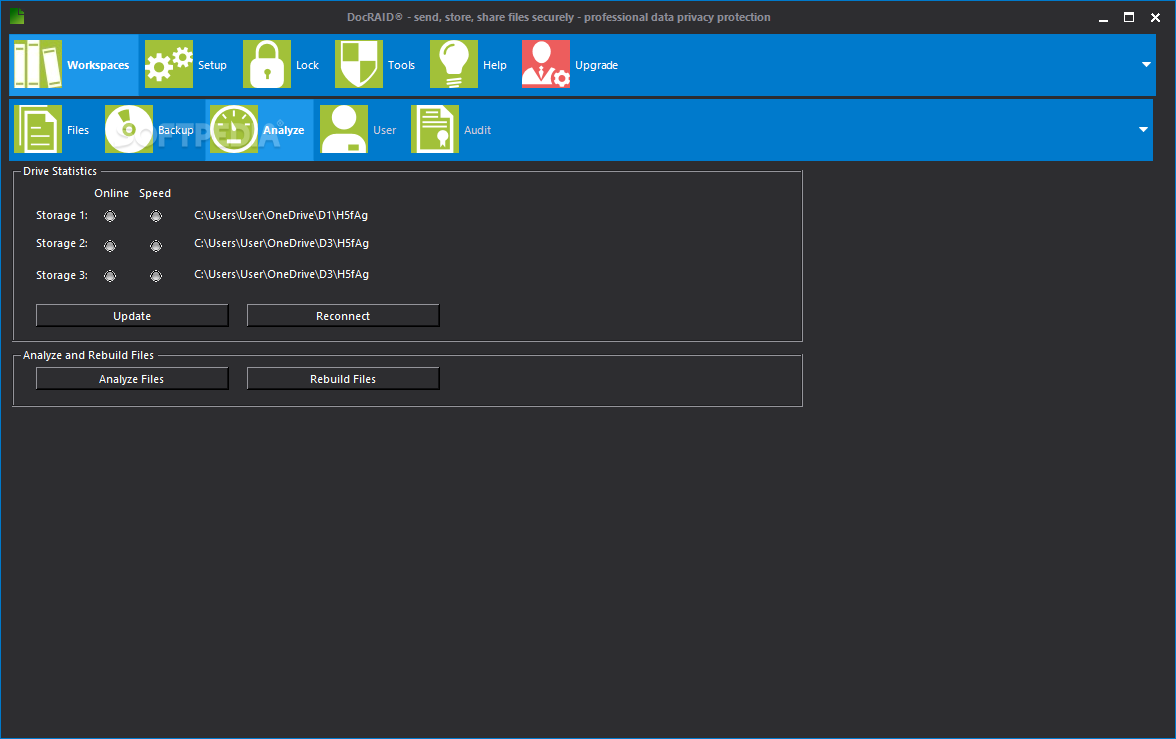This screenshot has width=1176, height=739.
Task: Open the User profile icon
Action: (x=344, y=129)
